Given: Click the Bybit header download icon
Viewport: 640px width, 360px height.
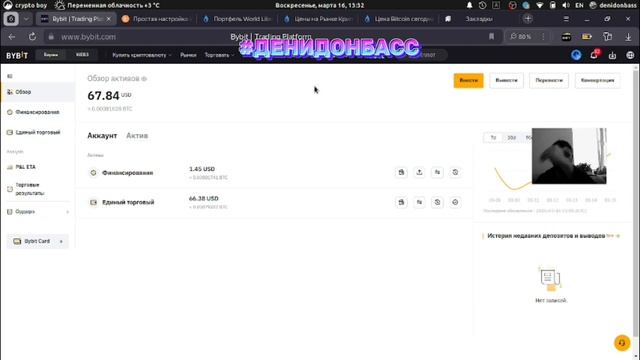Looking at the screenshot, I should (612, 56).
